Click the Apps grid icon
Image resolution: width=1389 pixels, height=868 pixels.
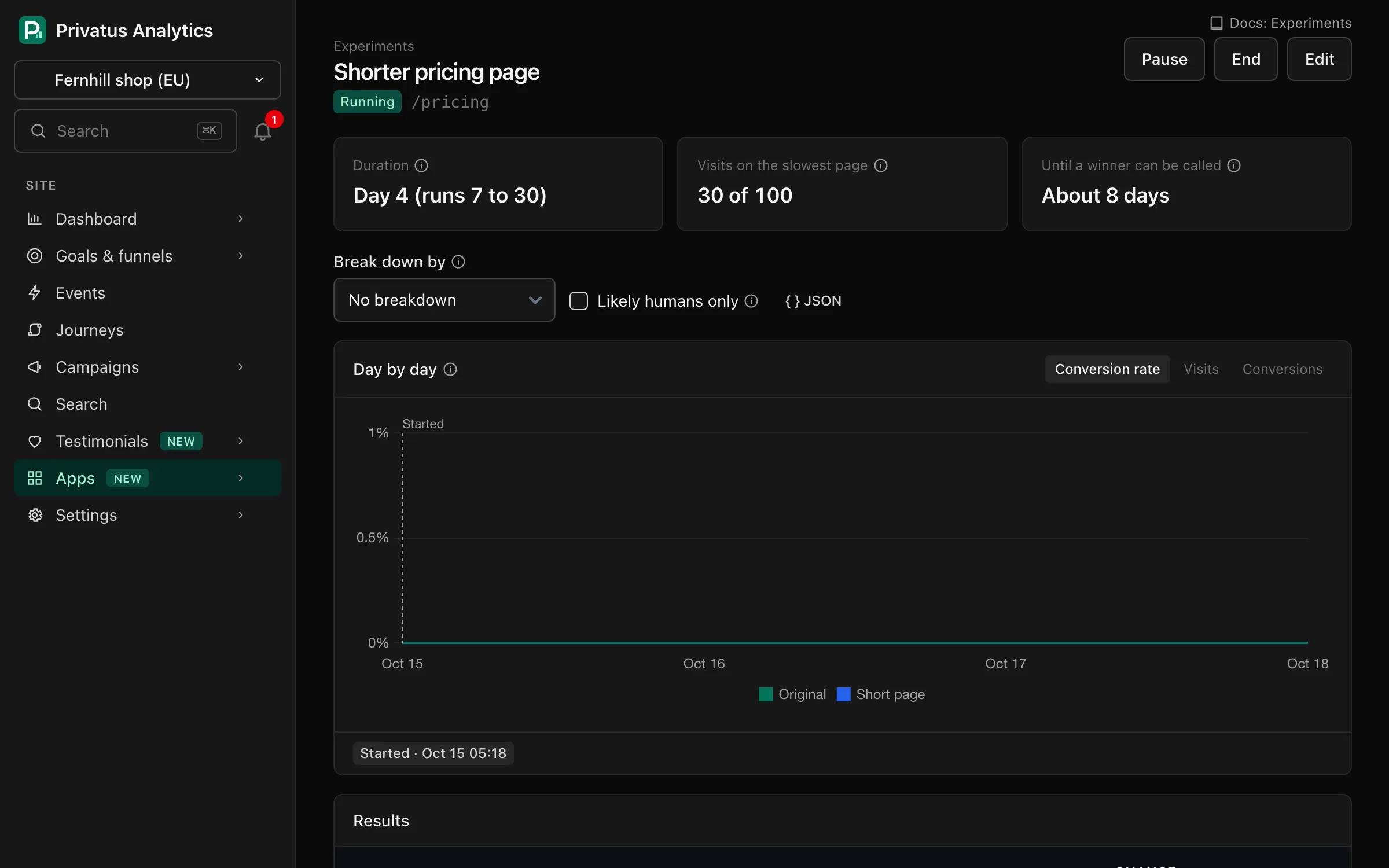(x=35, y=478)
